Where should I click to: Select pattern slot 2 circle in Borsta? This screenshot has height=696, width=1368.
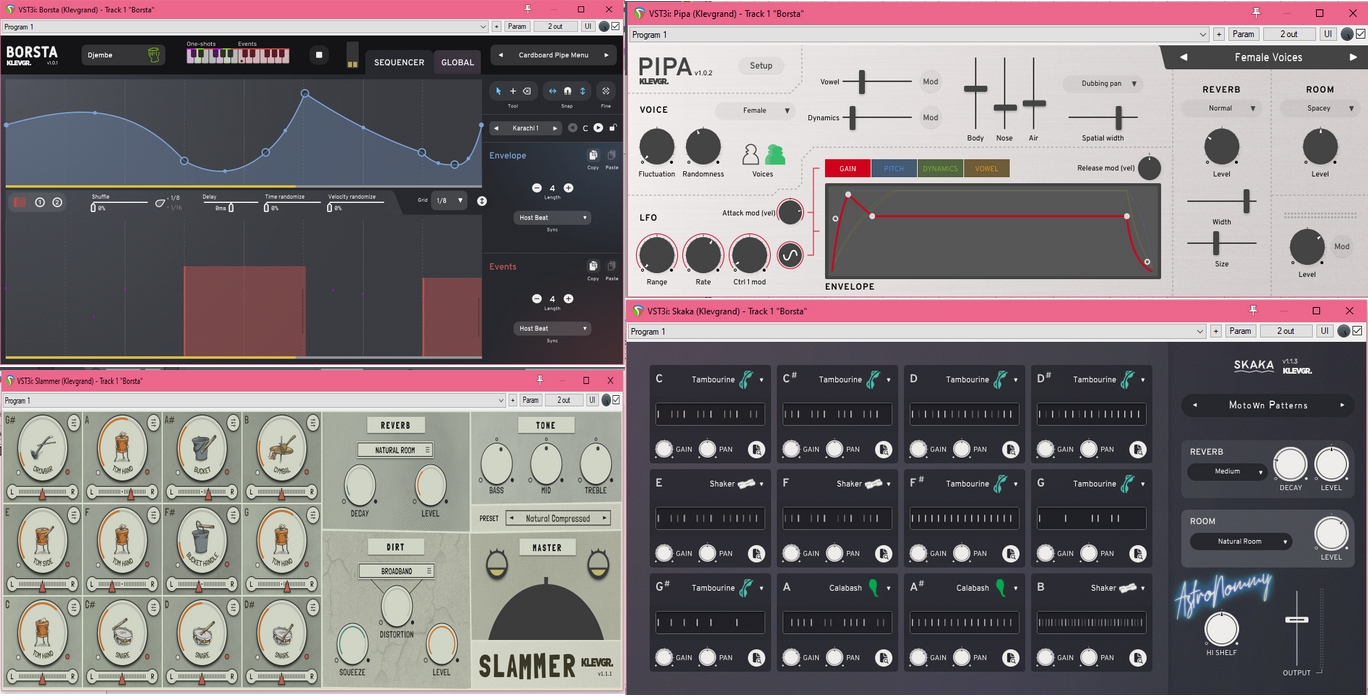(x=57, y=202)
